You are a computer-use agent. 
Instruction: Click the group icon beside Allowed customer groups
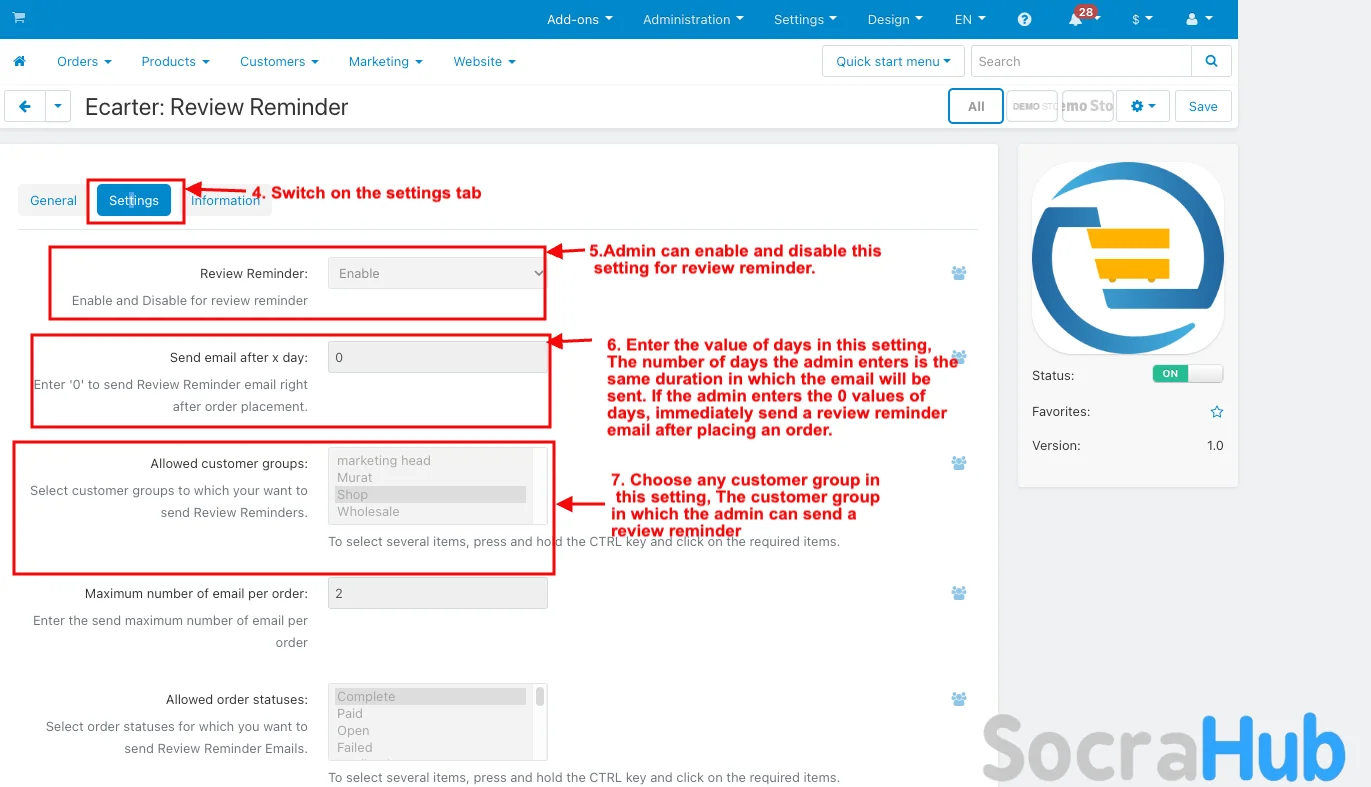tap(959, 463)
